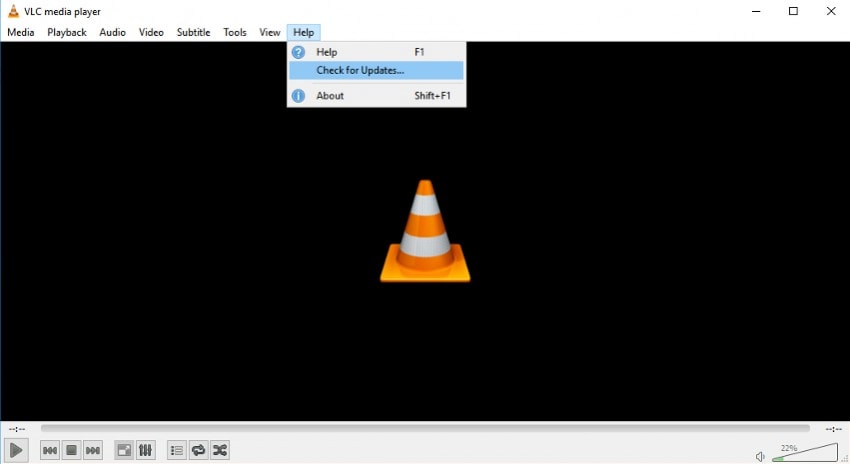Set volume on the volume slider

click(805, 453)
